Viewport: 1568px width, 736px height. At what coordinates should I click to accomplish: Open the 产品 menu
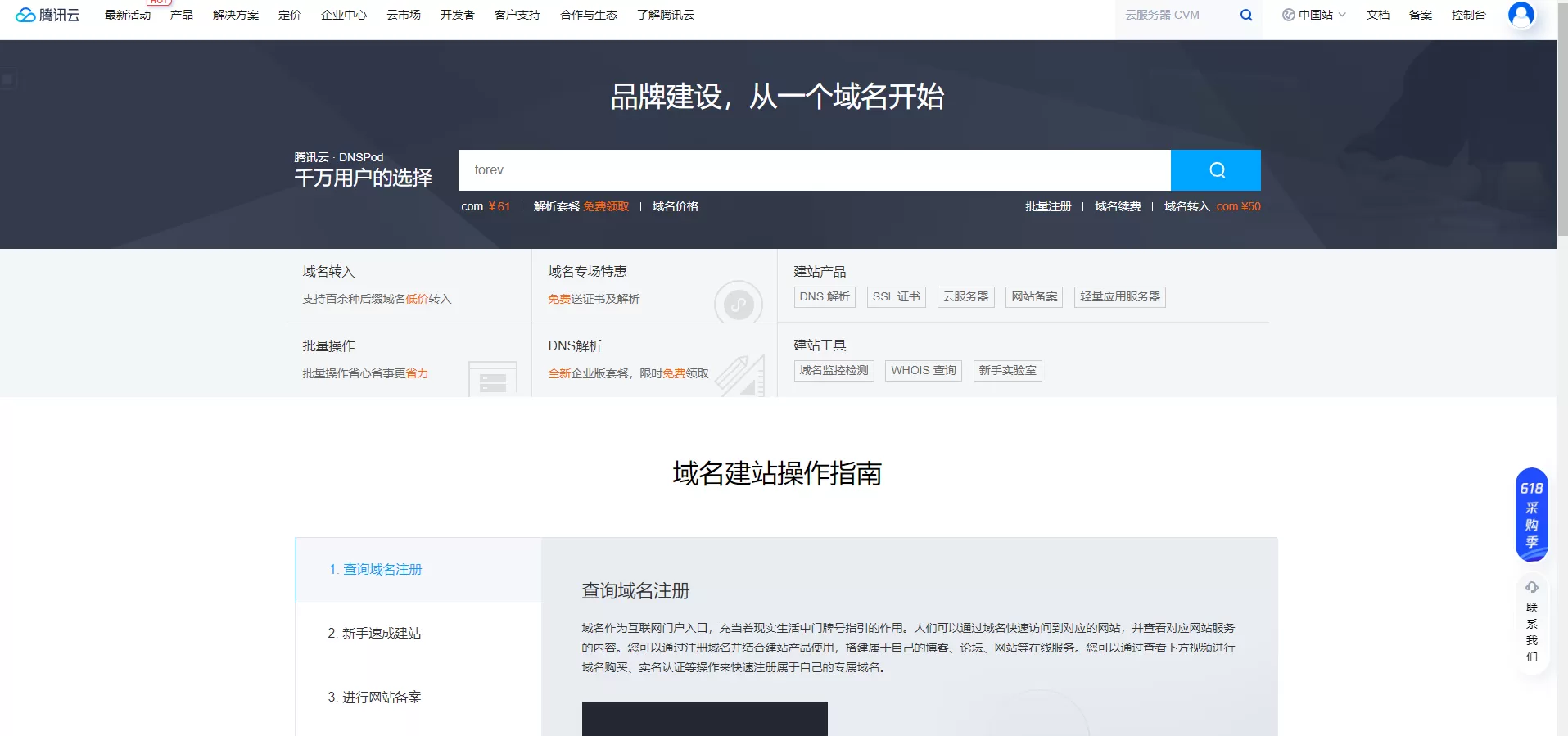pos(182,15)
